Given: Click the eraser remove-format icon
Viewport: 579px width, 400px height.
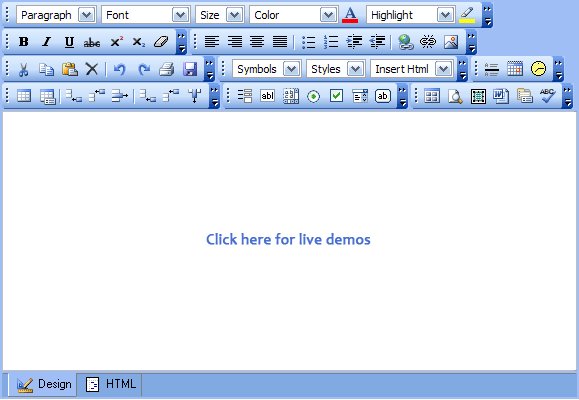Looking at the screenshot, I should 161,42.
